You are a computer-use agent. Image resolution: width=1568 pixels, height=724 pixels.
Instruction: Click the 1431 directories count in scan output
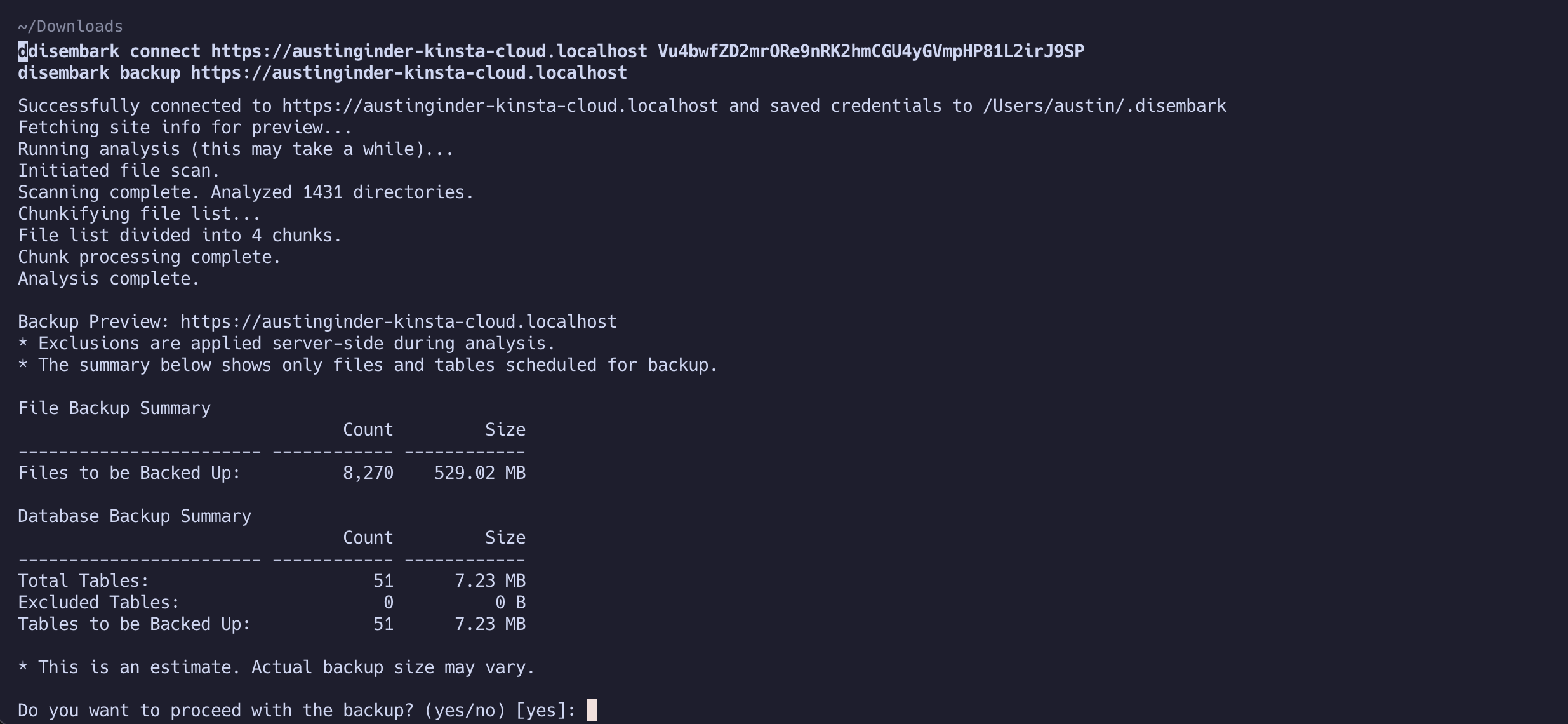(322, 192)
